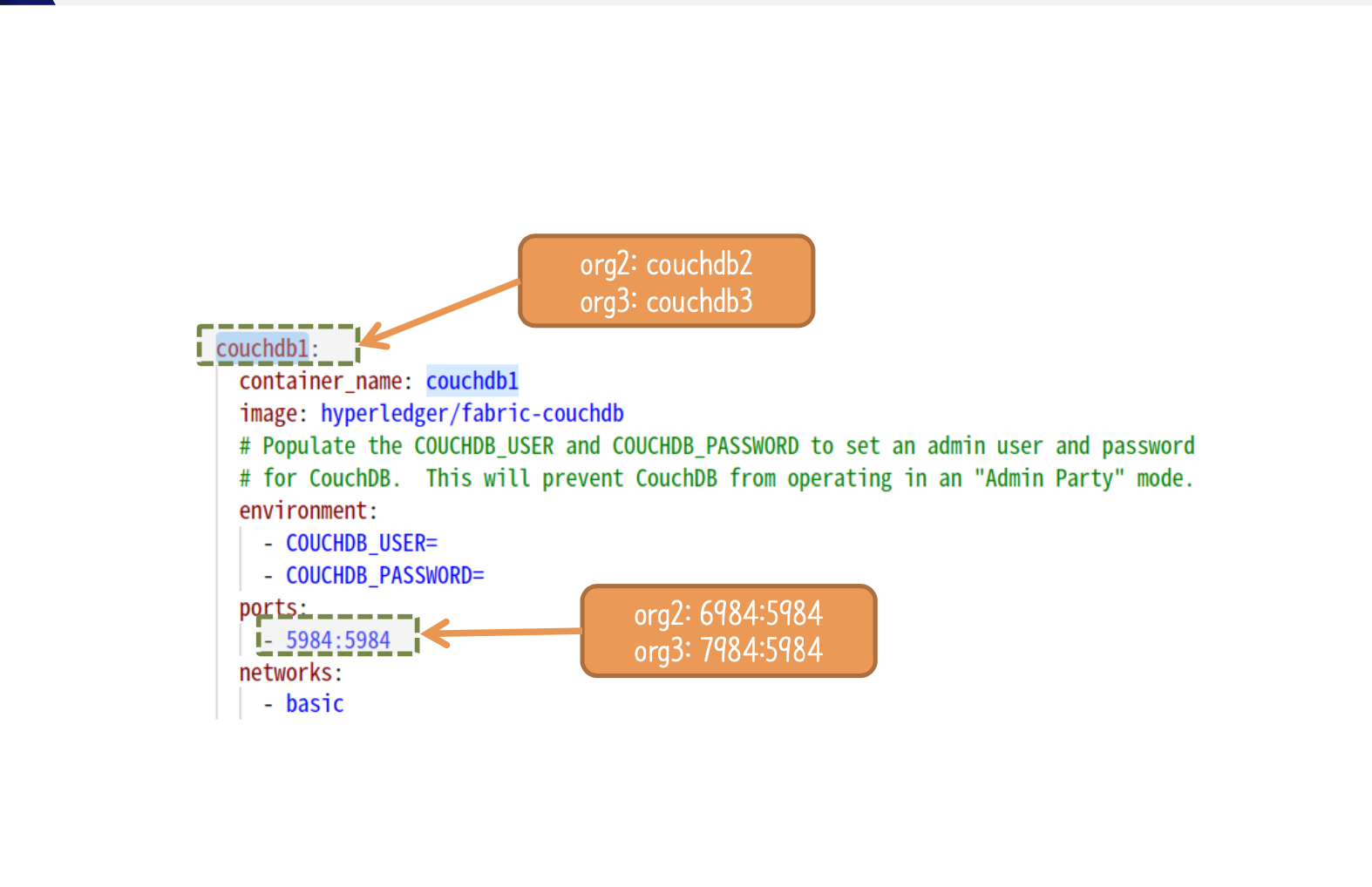The height and width of the screenshot is (887, 1372).
Task: Click the comment line starting '# for CouchDB.'
Action: click(x=717, y=478)
